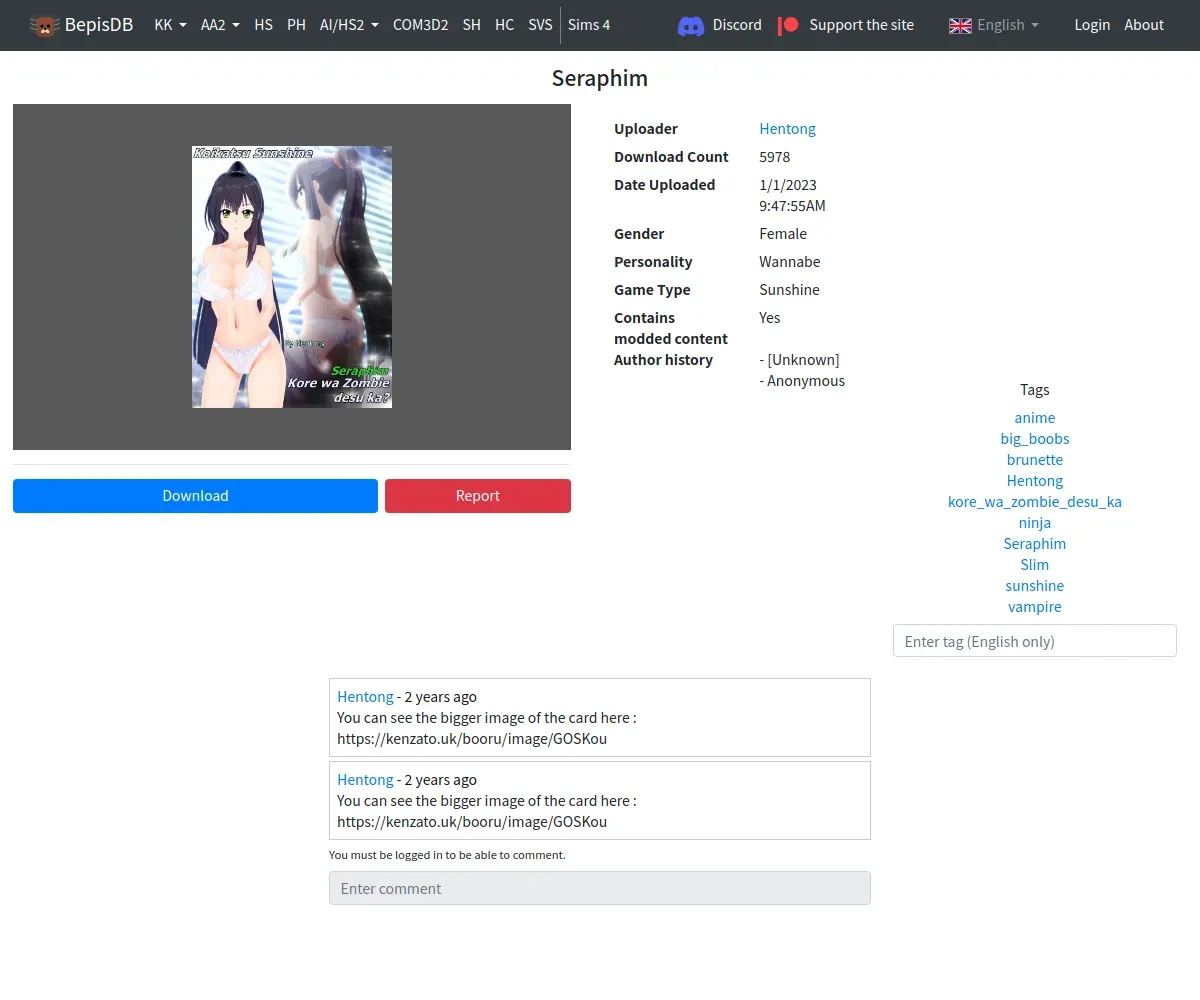The width and height of the screenshot is (1200, 1000).
Task: Click the Female gender value
Action: [x=783, y=234]
